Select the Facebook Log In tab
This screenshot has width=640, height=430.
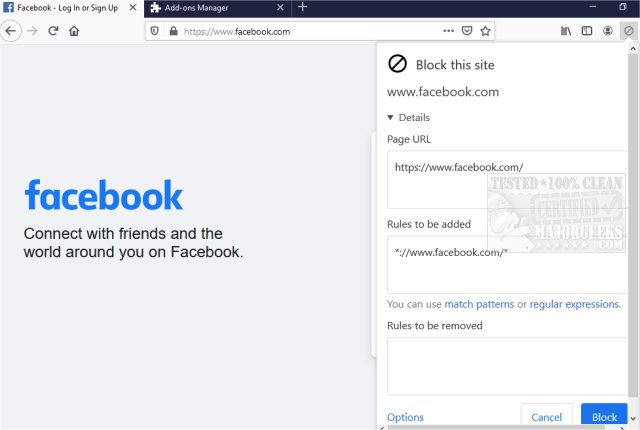(70, 7)
